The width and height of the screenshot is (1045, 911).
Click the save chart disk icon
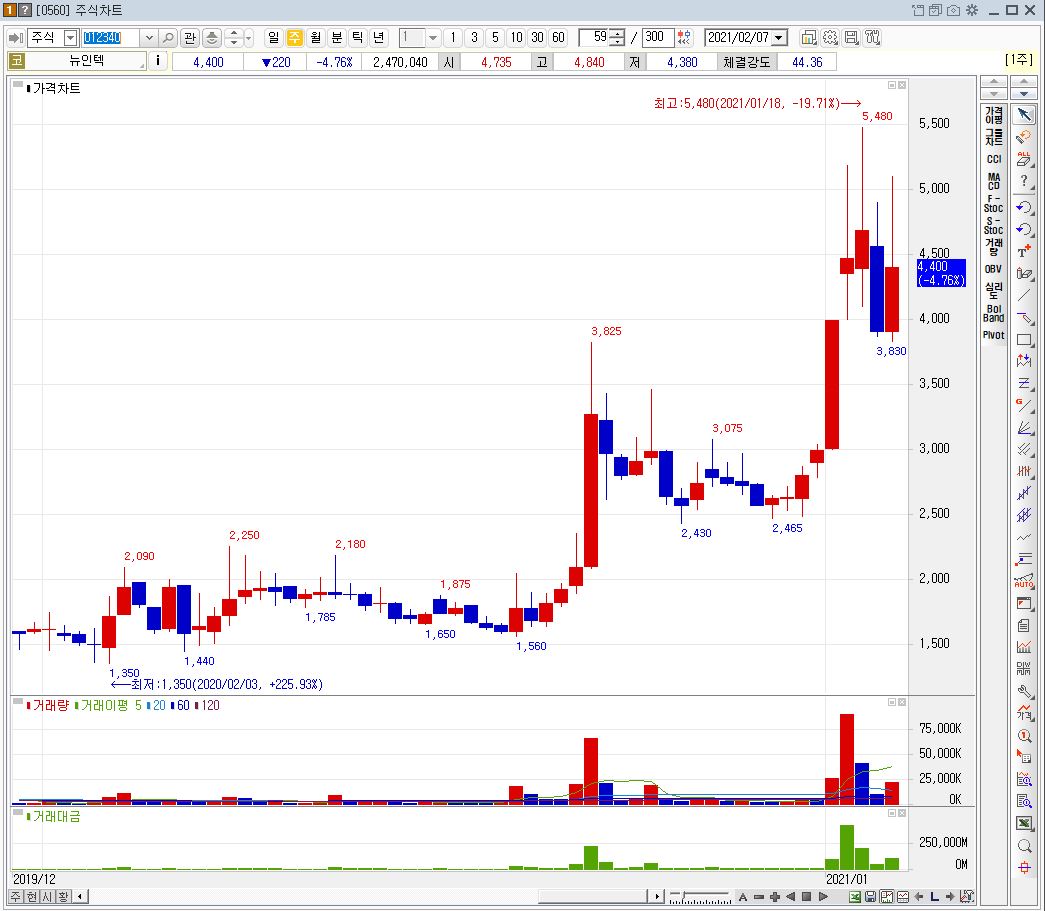point(851,38)
